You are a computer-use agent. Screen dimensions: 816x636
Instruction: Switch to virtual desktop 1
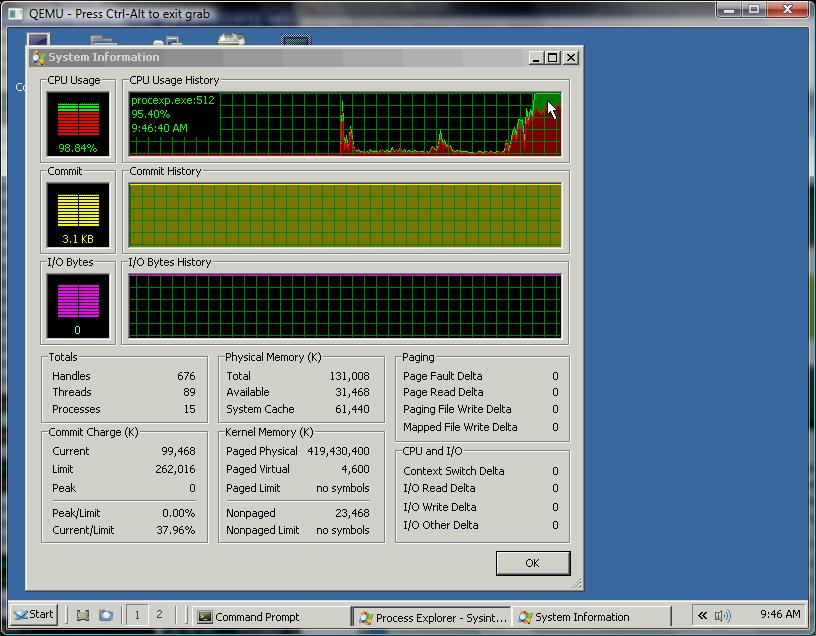pos(137,615)
